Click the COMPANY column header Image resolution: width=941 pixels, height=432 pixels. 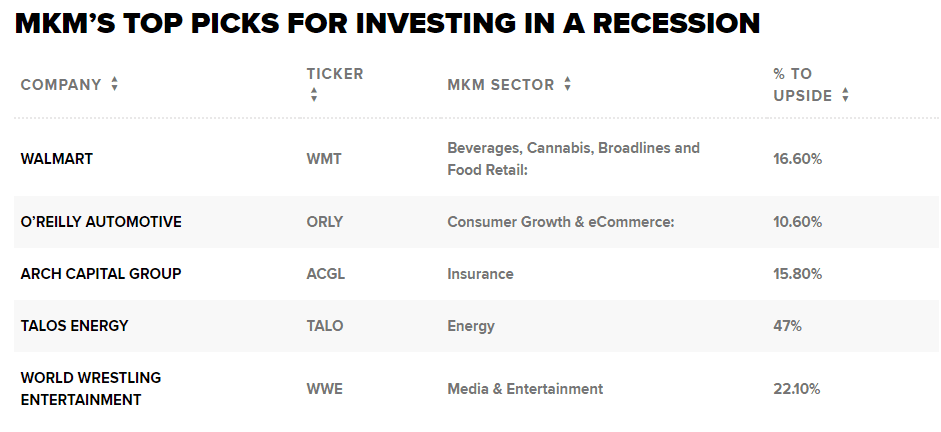tap(61, 85)
